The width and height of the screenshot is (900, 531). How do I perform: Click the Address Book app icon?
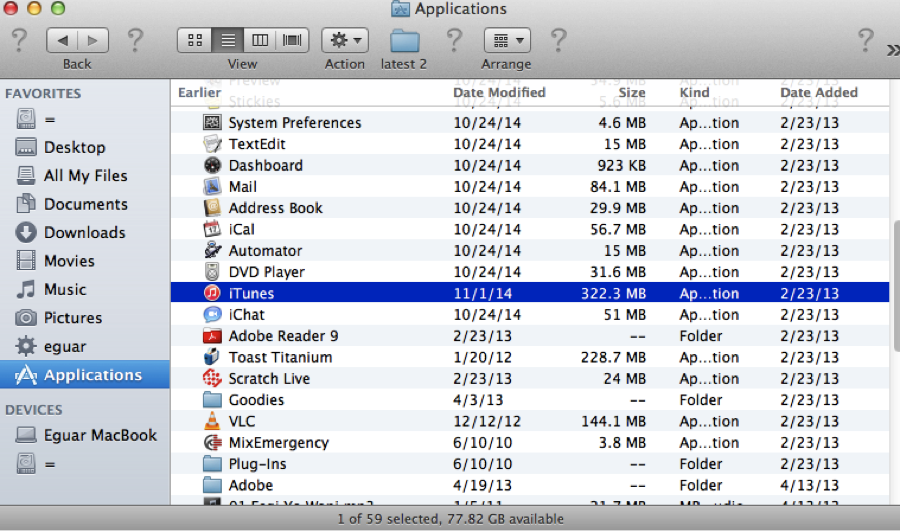(x=212, y=208)
